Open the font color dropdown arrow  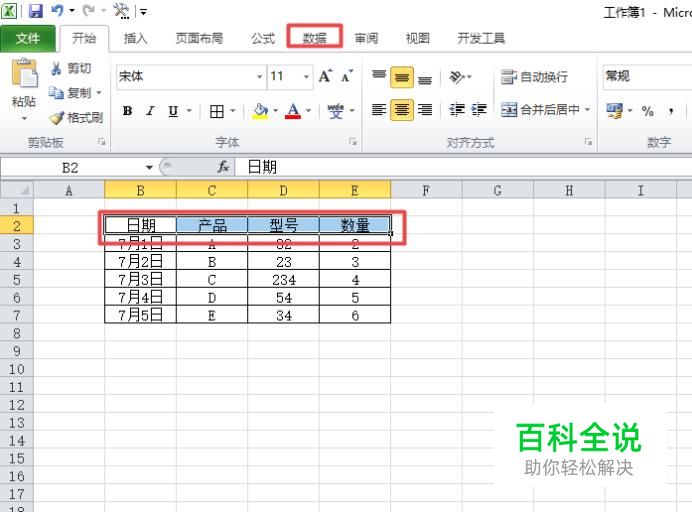308,111
